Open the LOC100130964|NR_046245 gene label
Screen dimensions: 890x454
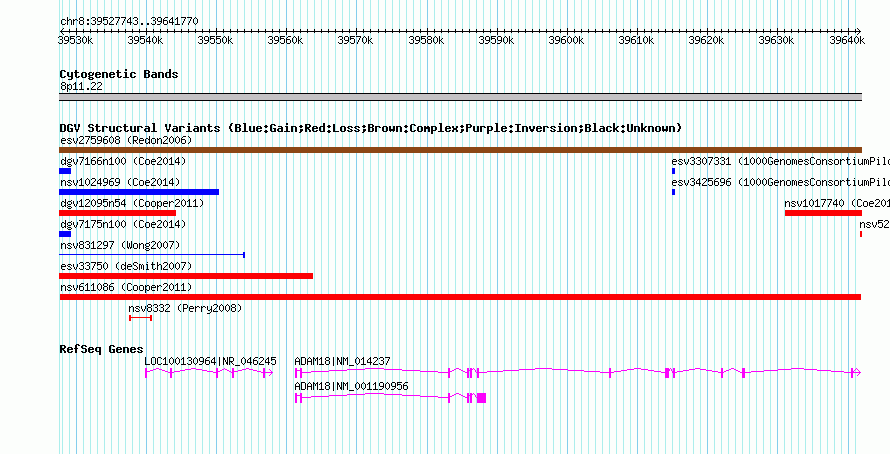click(x=211, y=361)
